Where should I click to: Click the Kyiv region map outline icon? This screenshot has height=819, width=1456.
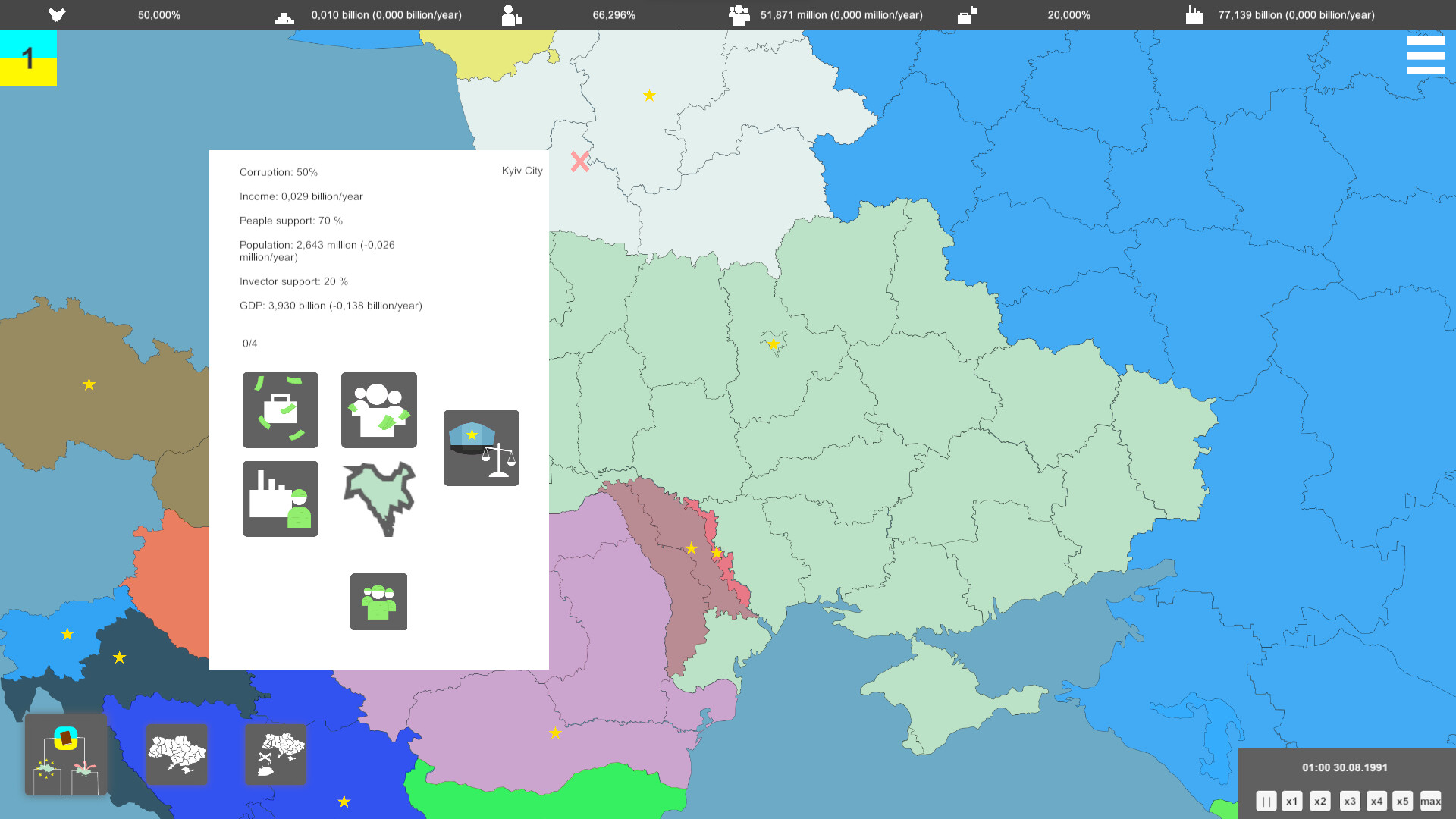tap(378, 498)
